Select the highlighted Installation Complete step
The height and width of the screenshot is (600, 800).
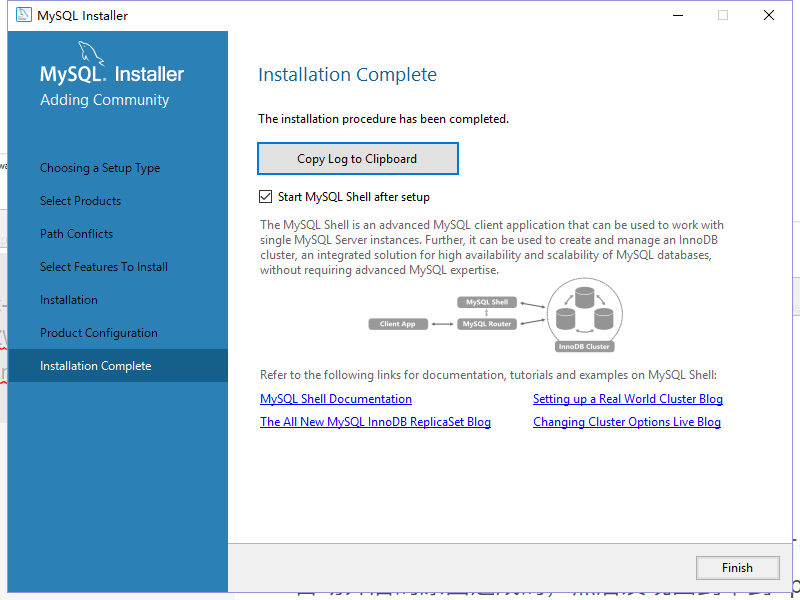(x=118, y=366)
